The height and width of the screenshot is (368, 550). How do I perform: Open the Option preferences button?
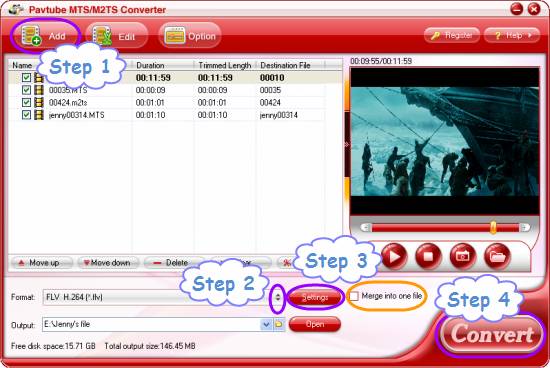coord(190,36)
